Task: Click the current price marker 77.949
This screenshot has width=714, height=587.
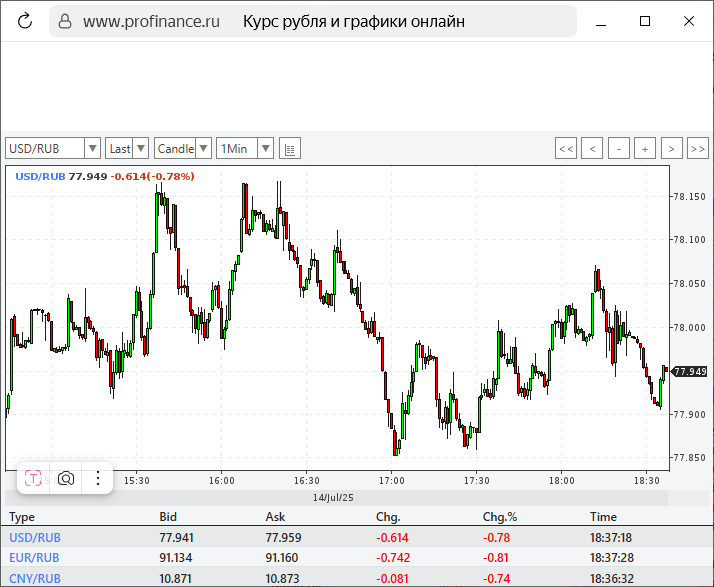Action: [689, 371]
